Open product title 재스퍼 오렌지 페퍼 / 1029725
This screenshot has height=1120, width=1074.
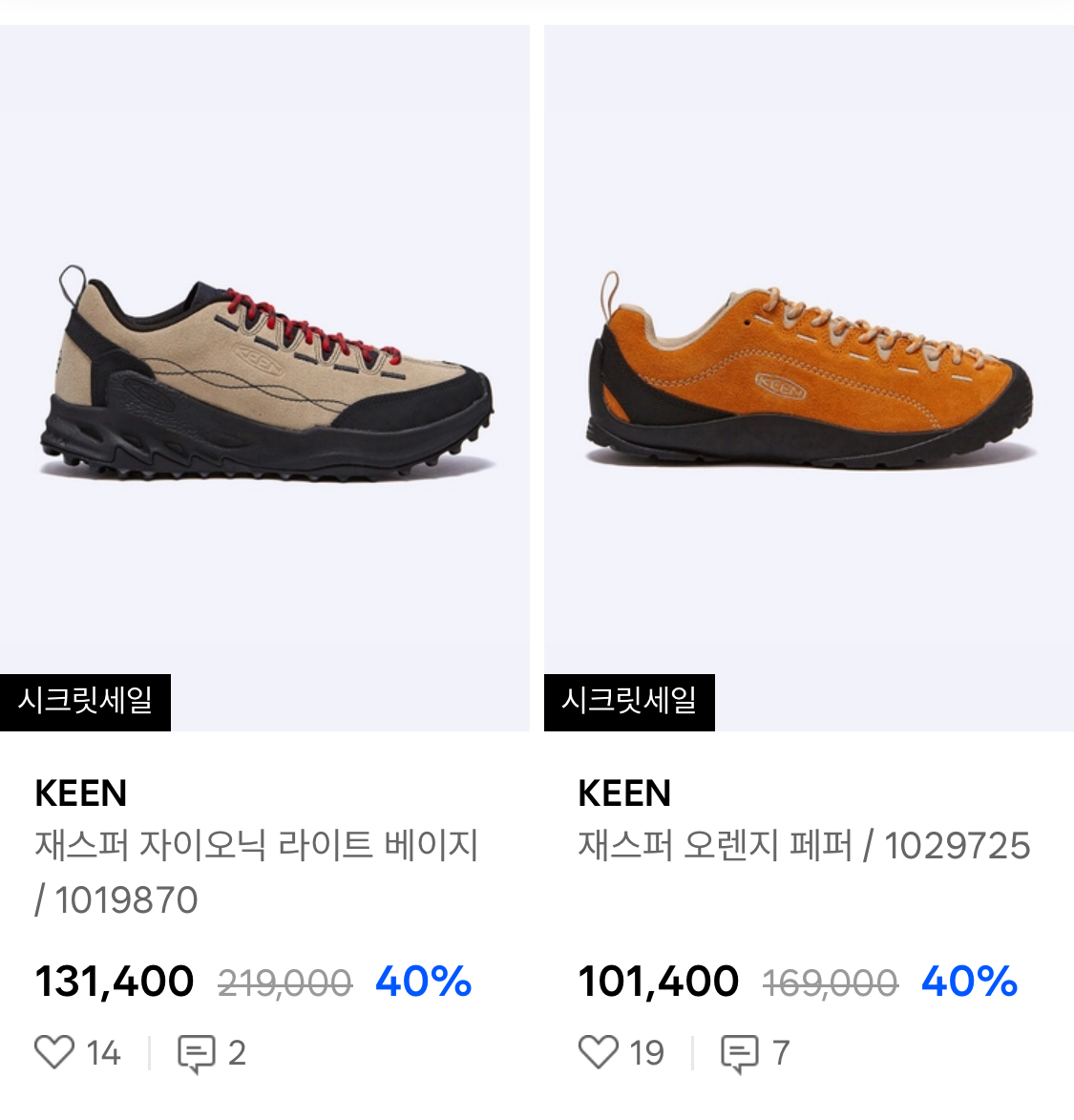pos(804,846)
